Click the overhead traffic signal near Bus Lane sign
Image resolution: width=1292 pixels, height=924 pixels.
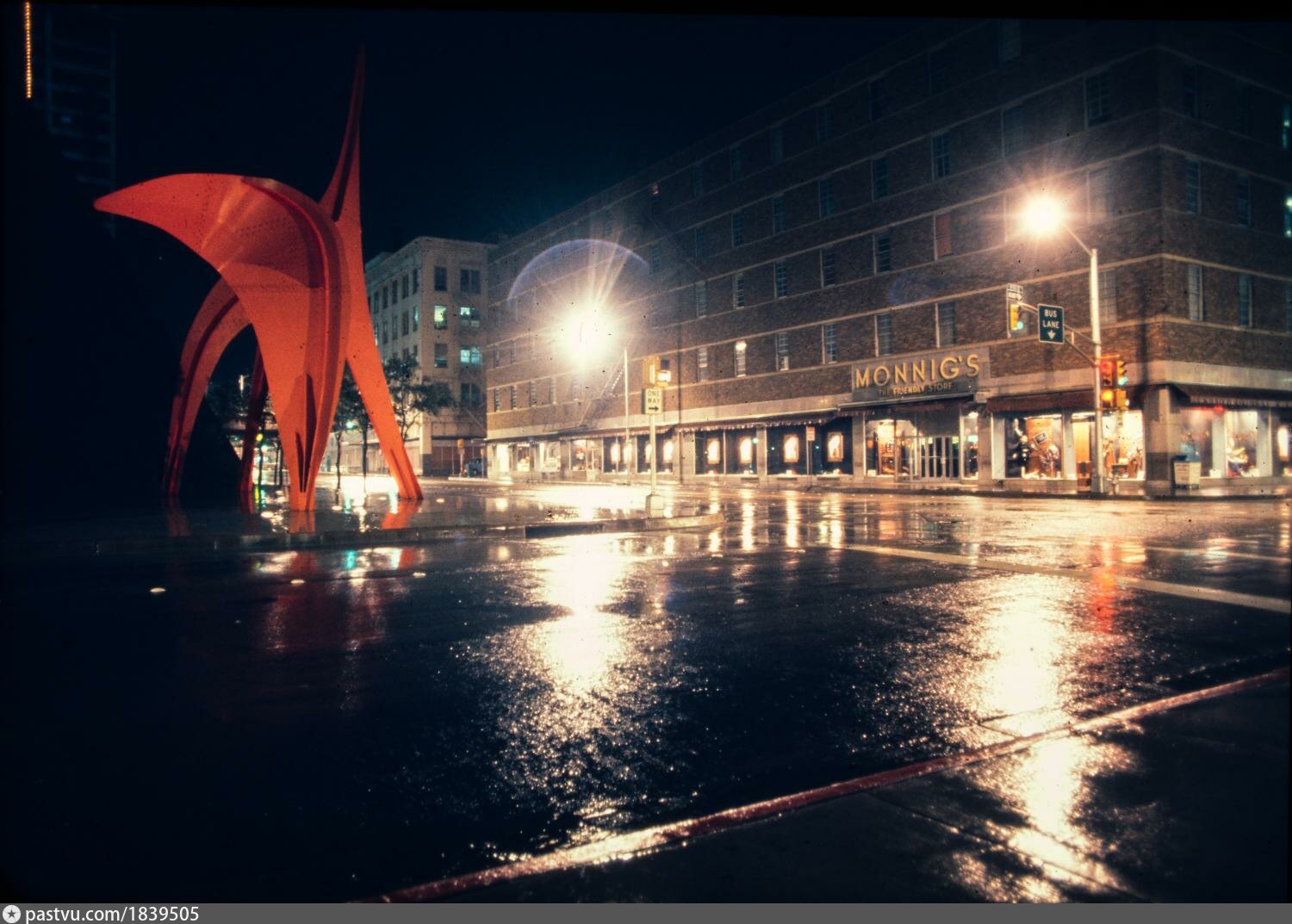click(1017, 316)
